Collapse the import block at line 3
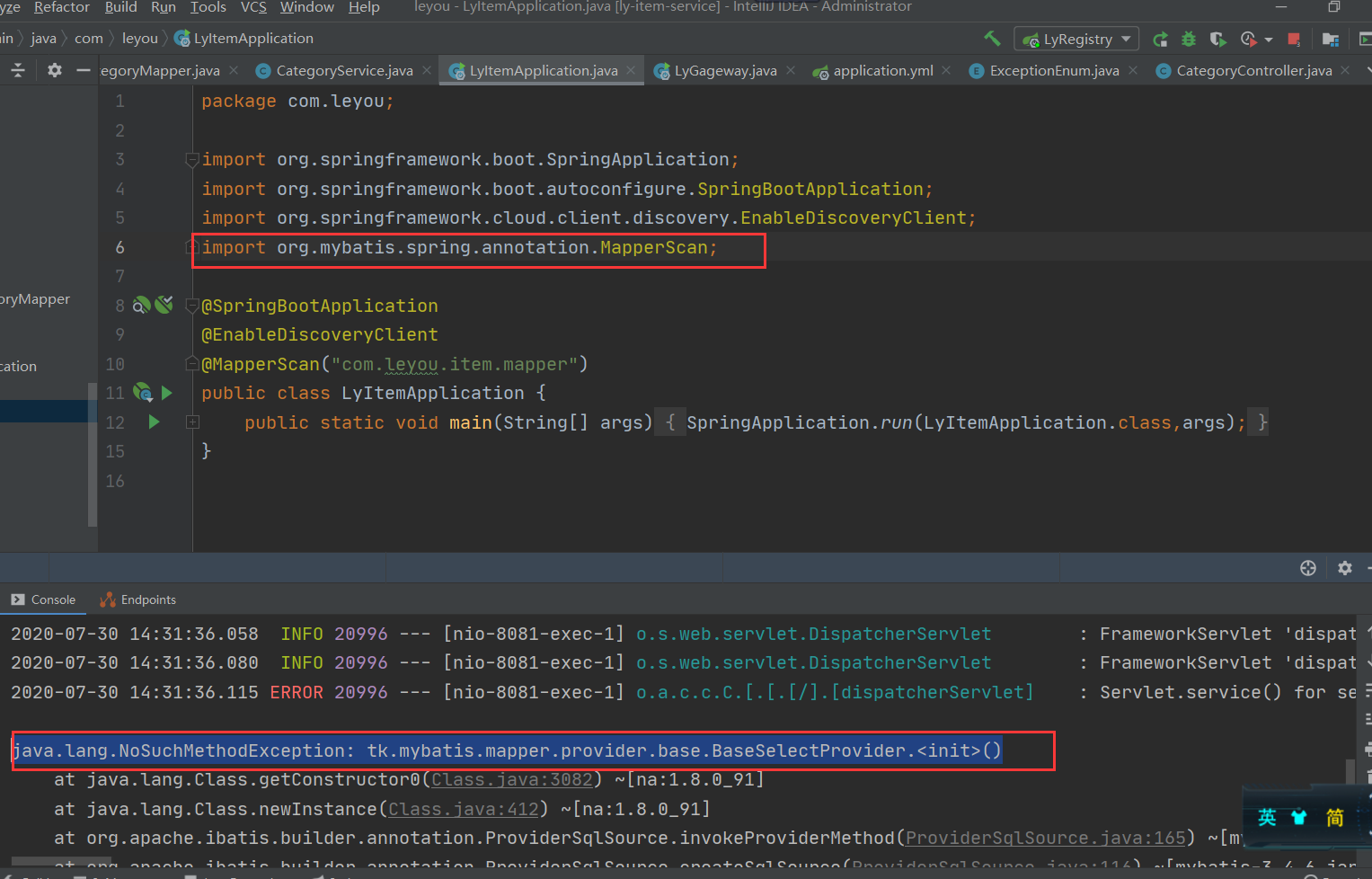The image size is (1372, 879). point(191,160)
